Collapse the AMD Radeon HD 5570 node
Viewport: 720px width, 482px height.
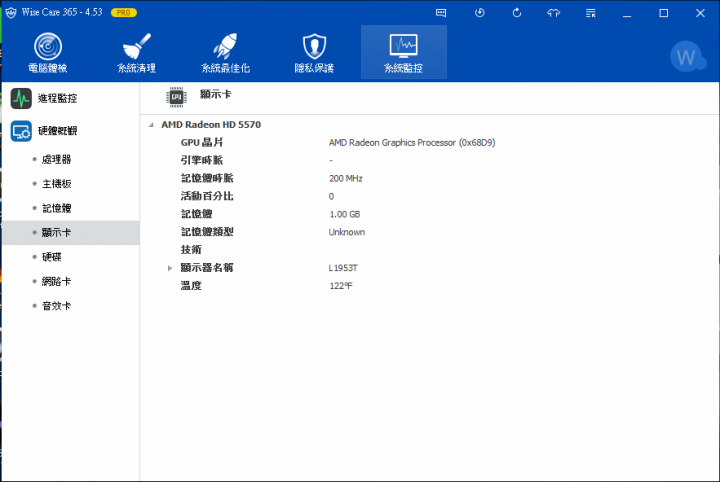pyautogui.click(x=151, y=125)
